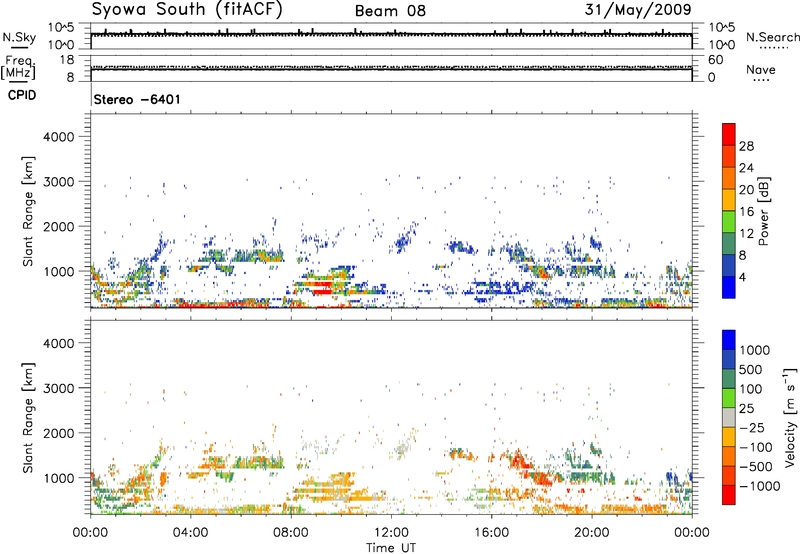This screenshot has width=800, height=554.
Task: Click the 'Stereo -6401' text
Action: (x=137, y=99)
